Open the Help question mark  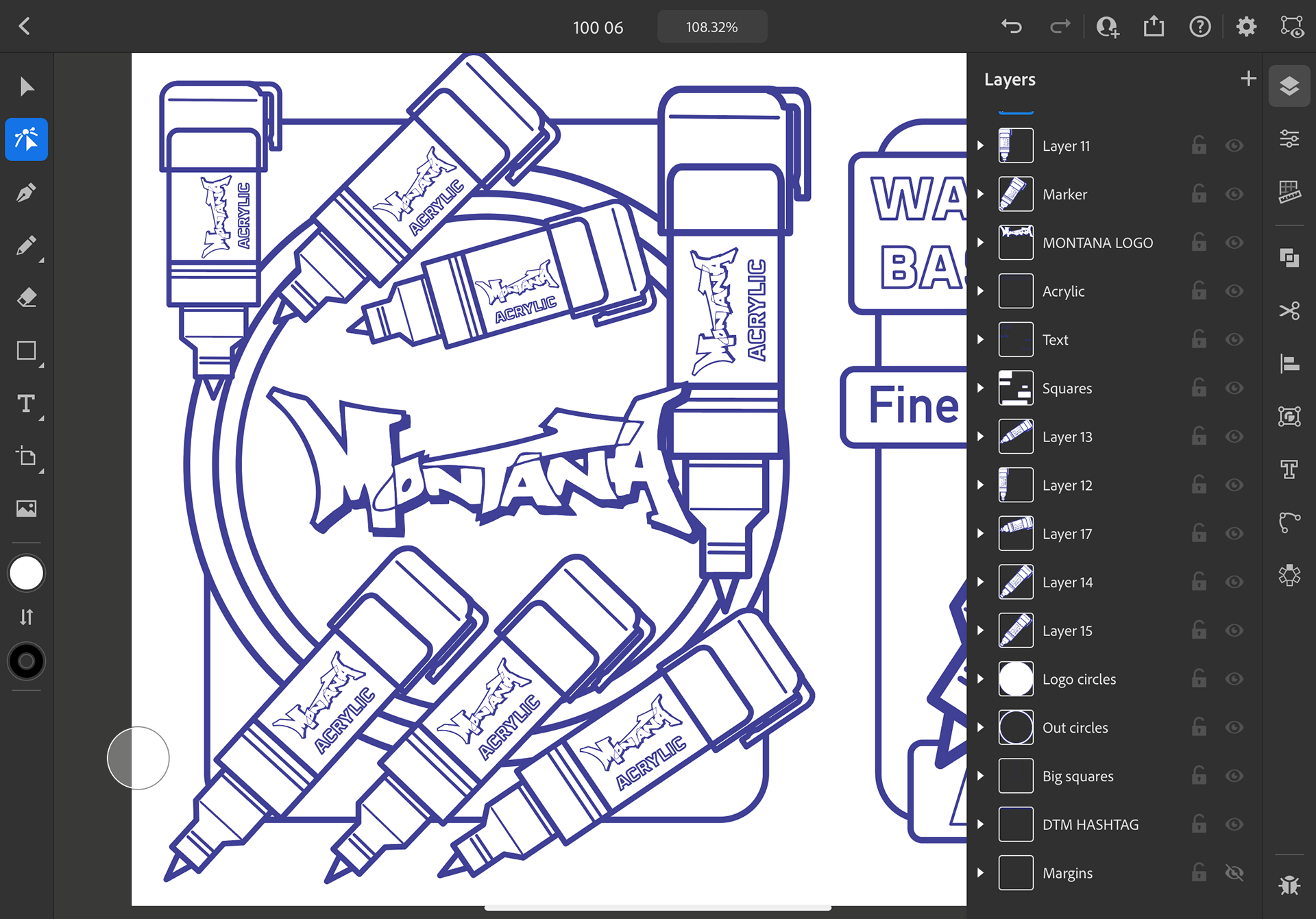pyautogui.click(x=1200, y=27)
